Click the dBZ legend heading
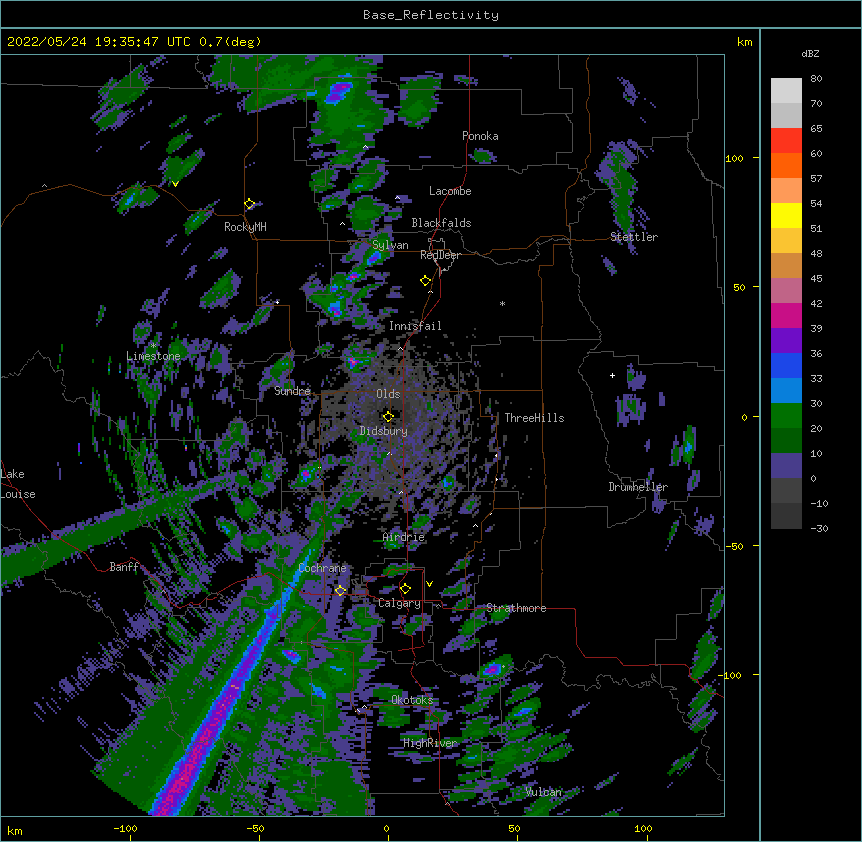 810,54
